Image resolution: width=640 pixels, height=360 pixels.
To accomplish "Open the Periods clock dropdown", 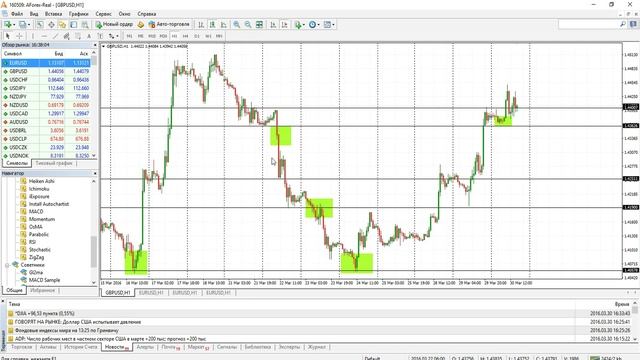I will (314, 25).
